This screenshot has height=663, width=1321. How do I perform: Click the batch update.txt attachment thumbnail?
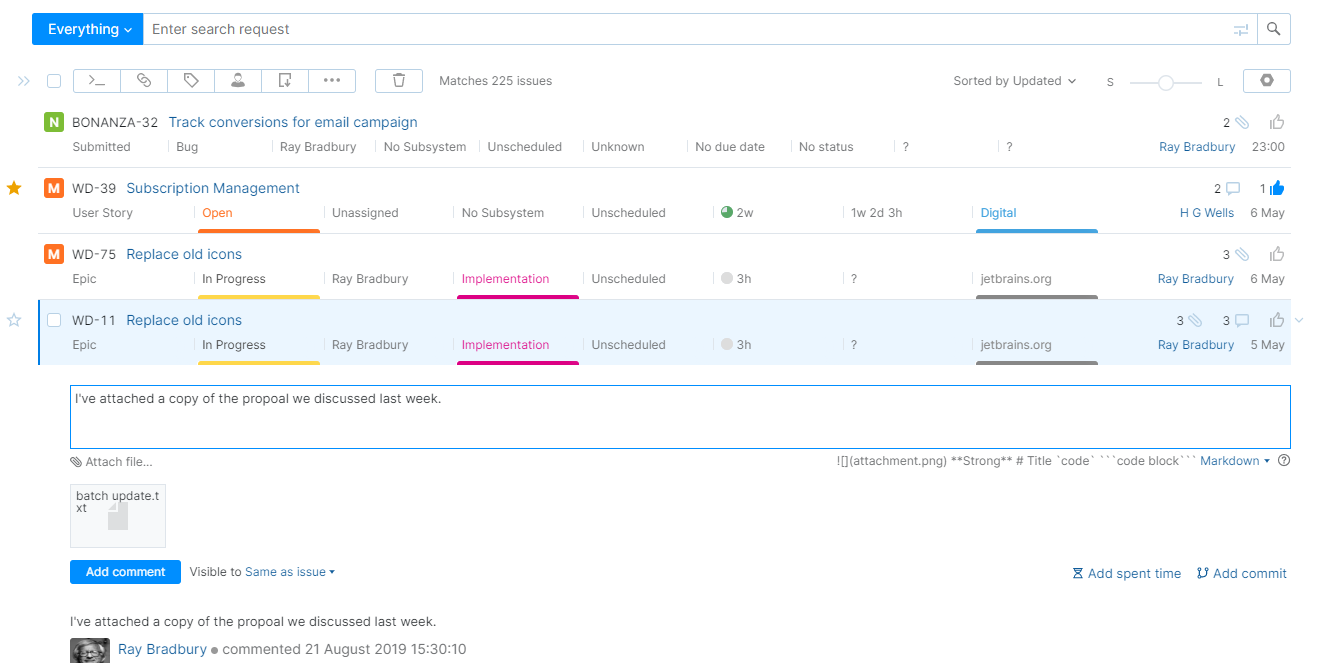(x=118, y=515)
